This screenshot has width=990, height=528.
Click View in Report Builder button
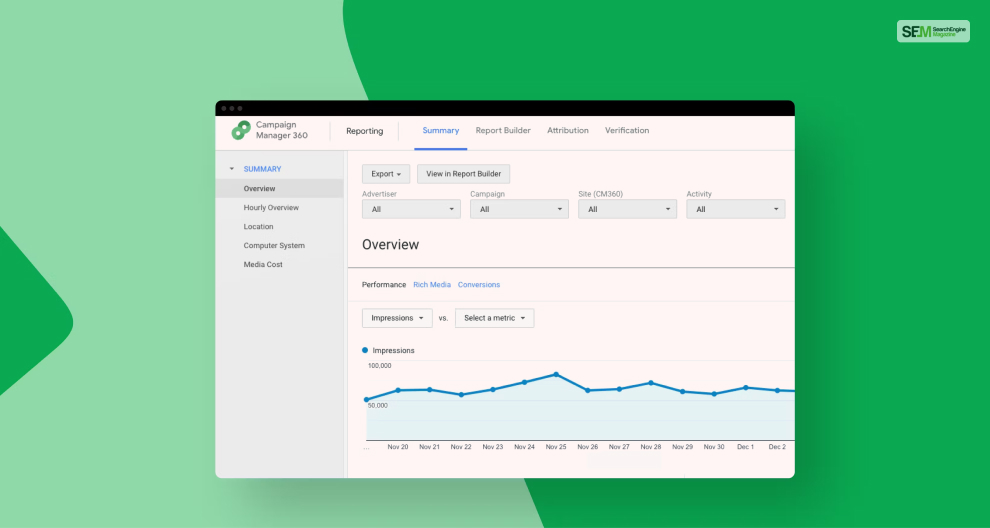point(463,174)
